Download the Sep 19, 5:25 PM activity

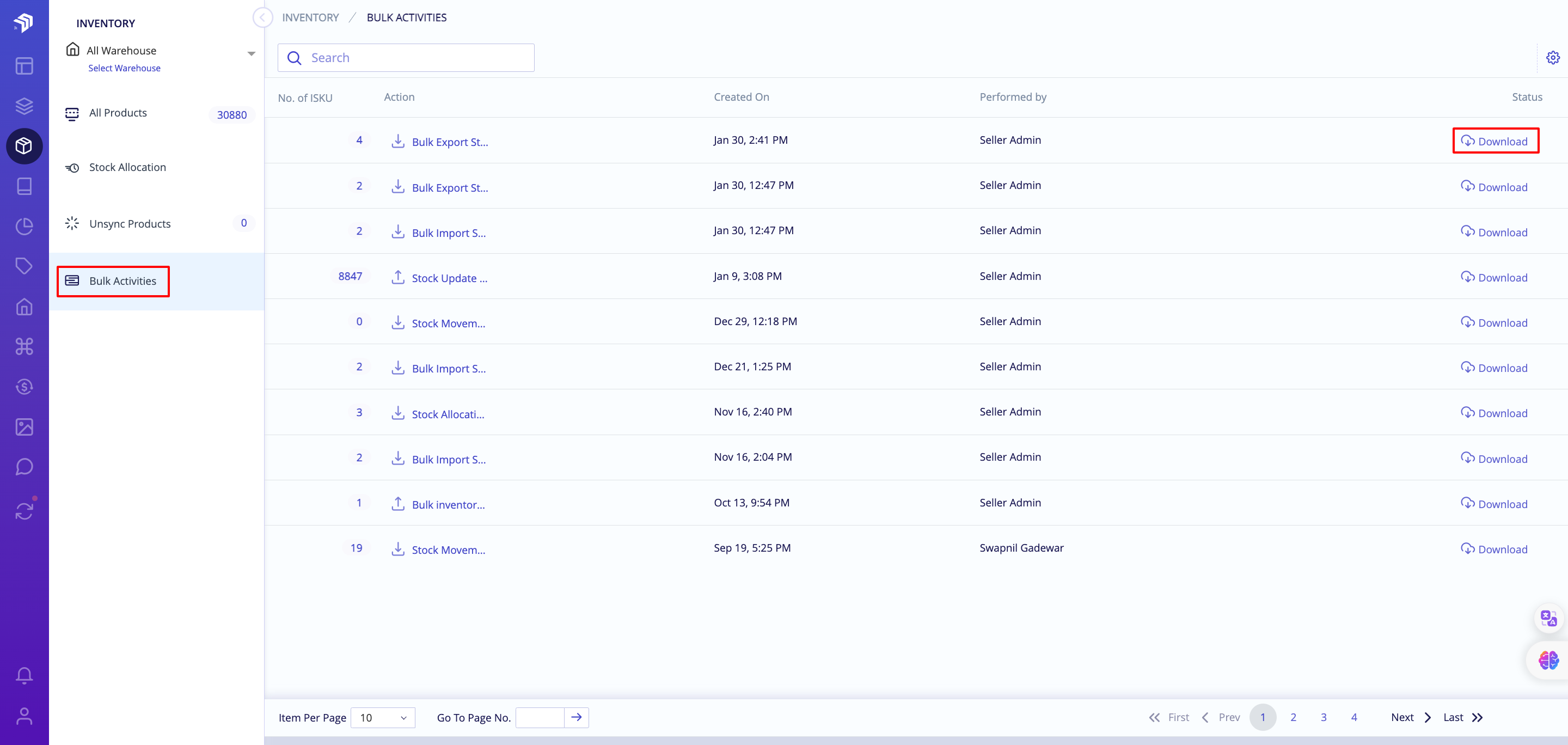click(1494, 548)
